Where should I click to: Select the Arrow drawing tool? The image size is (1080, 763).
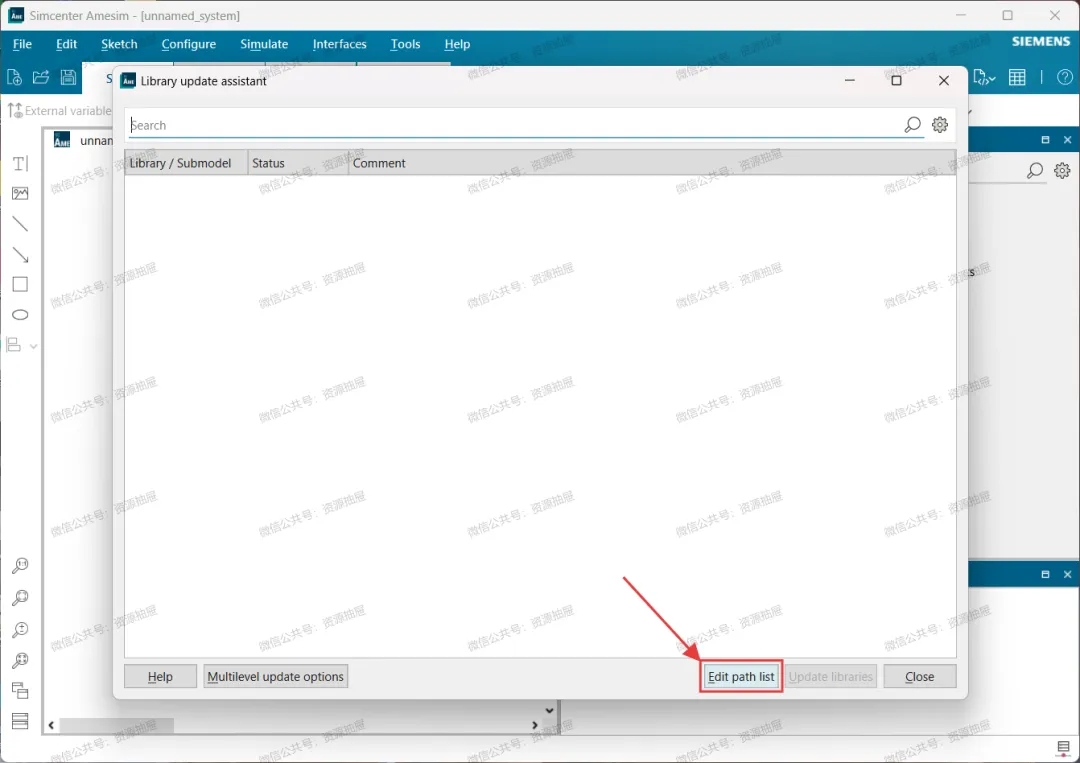click(x=21, y=255)
